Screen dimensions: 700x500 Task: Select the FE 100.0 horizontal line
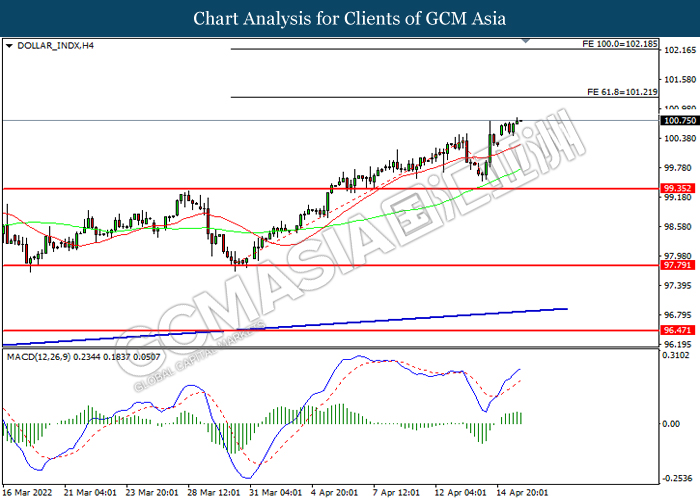(x=445, y=49)
